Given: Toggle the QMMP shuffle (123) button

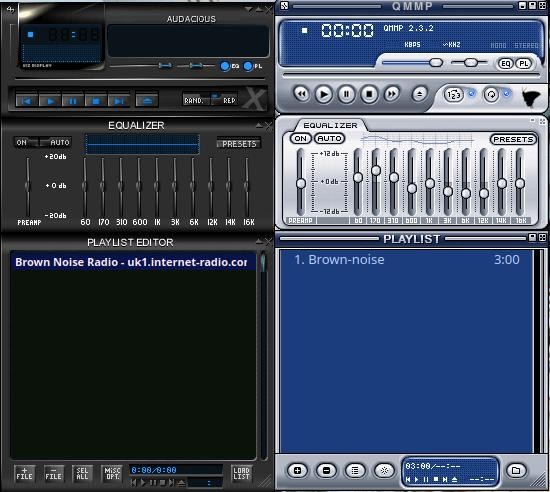Looking at the screenshot, I should pyautogui.click(x=454, y=95).
